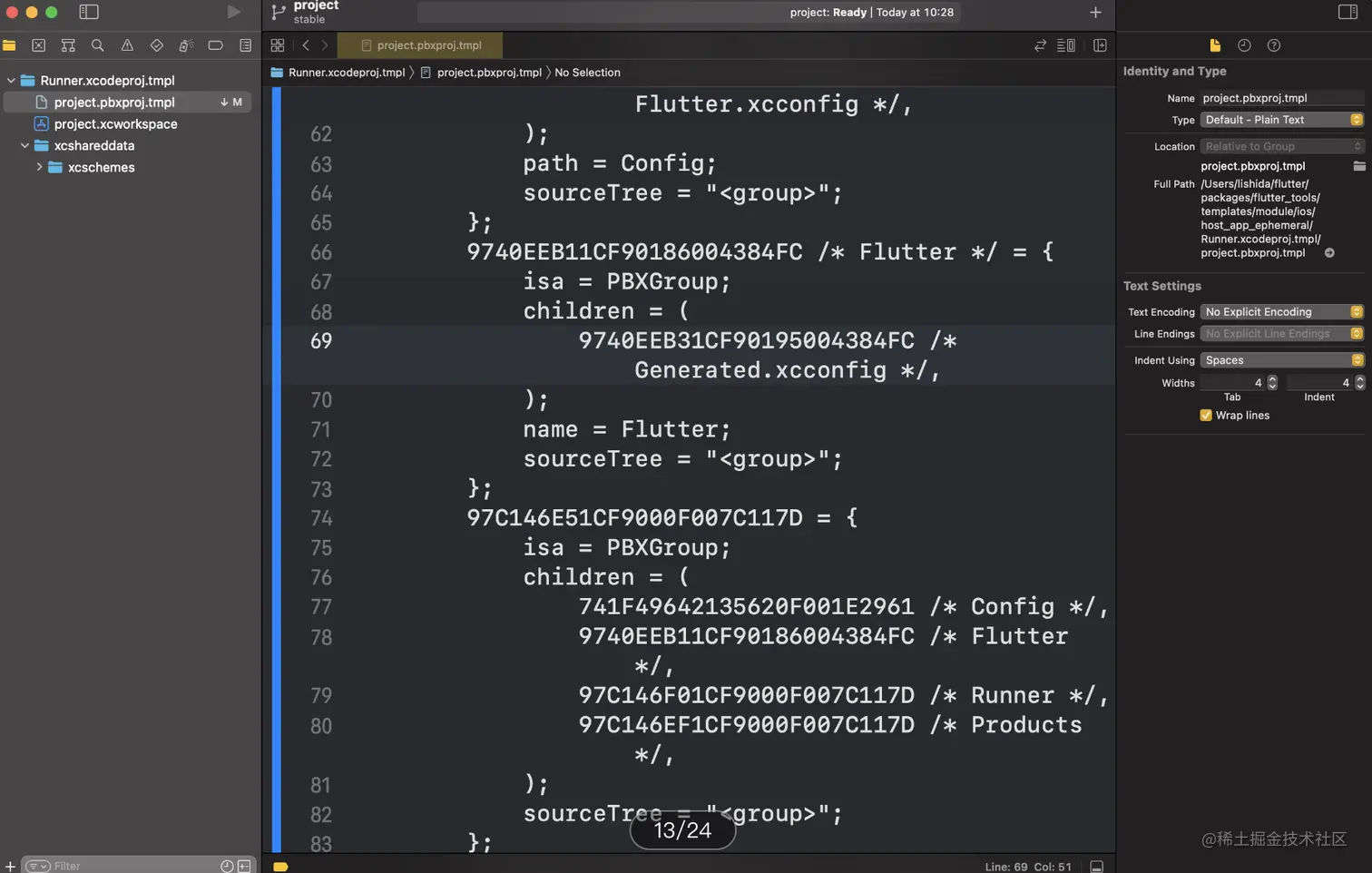Screen dimensions: 1372x873
Task: Open the Symbol navigator
Action: pos(68,45)
